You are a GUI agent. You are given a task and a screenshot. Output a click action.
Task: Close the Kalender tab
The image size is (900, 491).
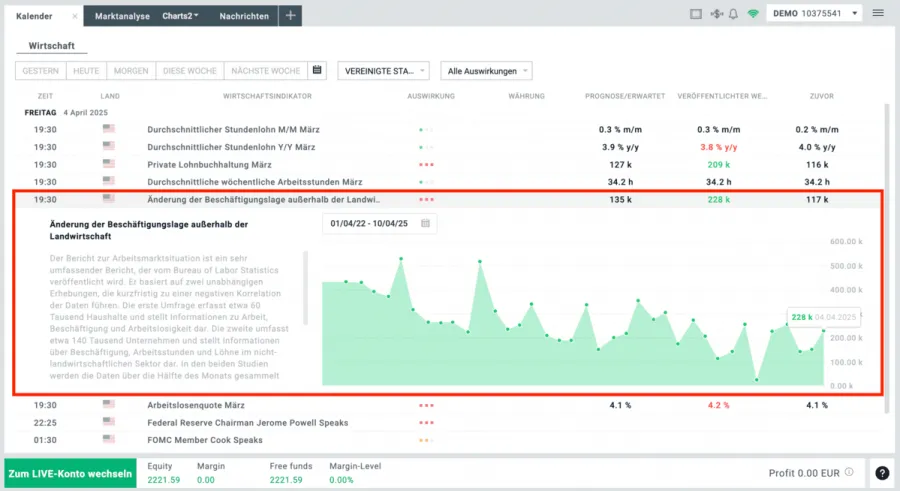pyautogui.click(x=75, y=16)
